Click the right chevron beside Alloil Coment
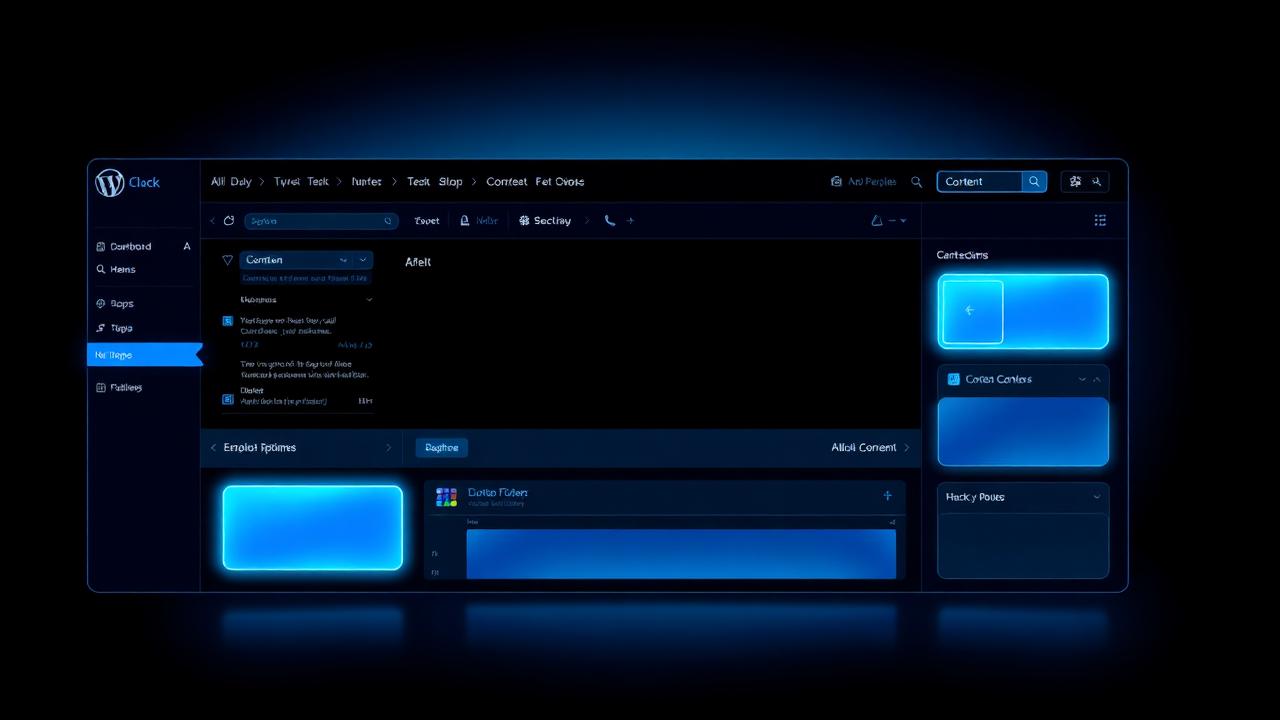Screen dimensions: 1280x720 pyautogui.click(x=907, y=447)
